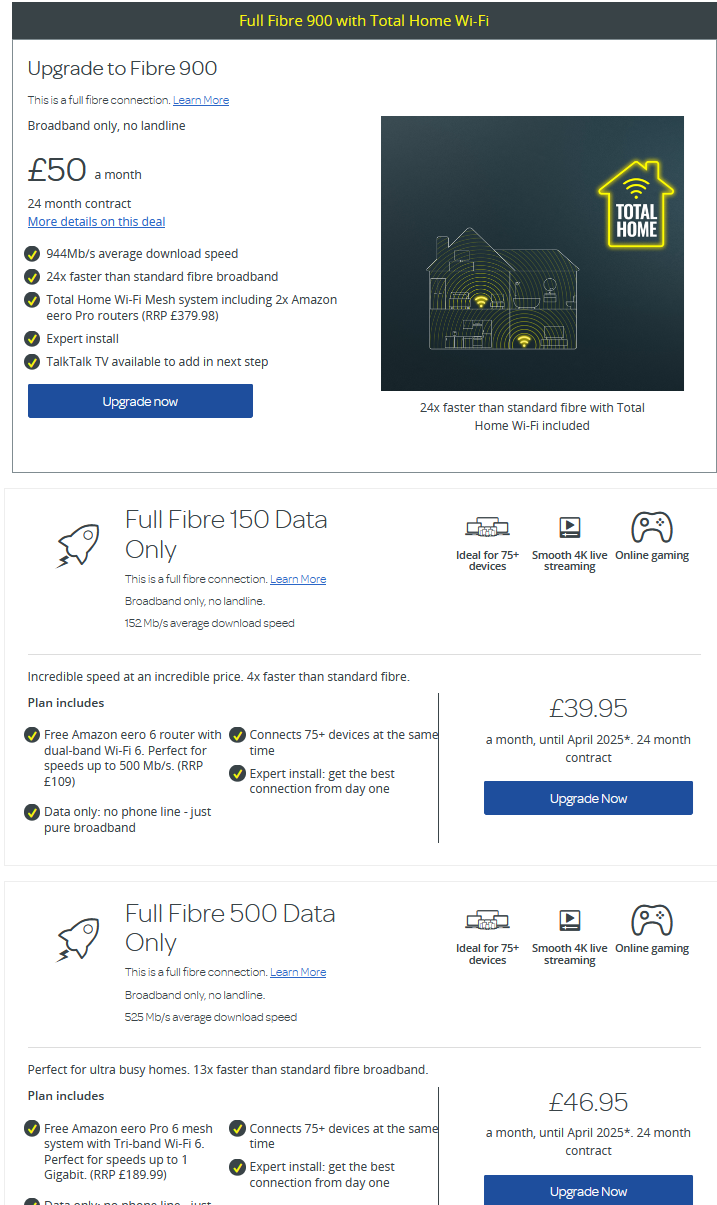Click the rocket icon beside Full Fibre 150

(x=78, y=545)
